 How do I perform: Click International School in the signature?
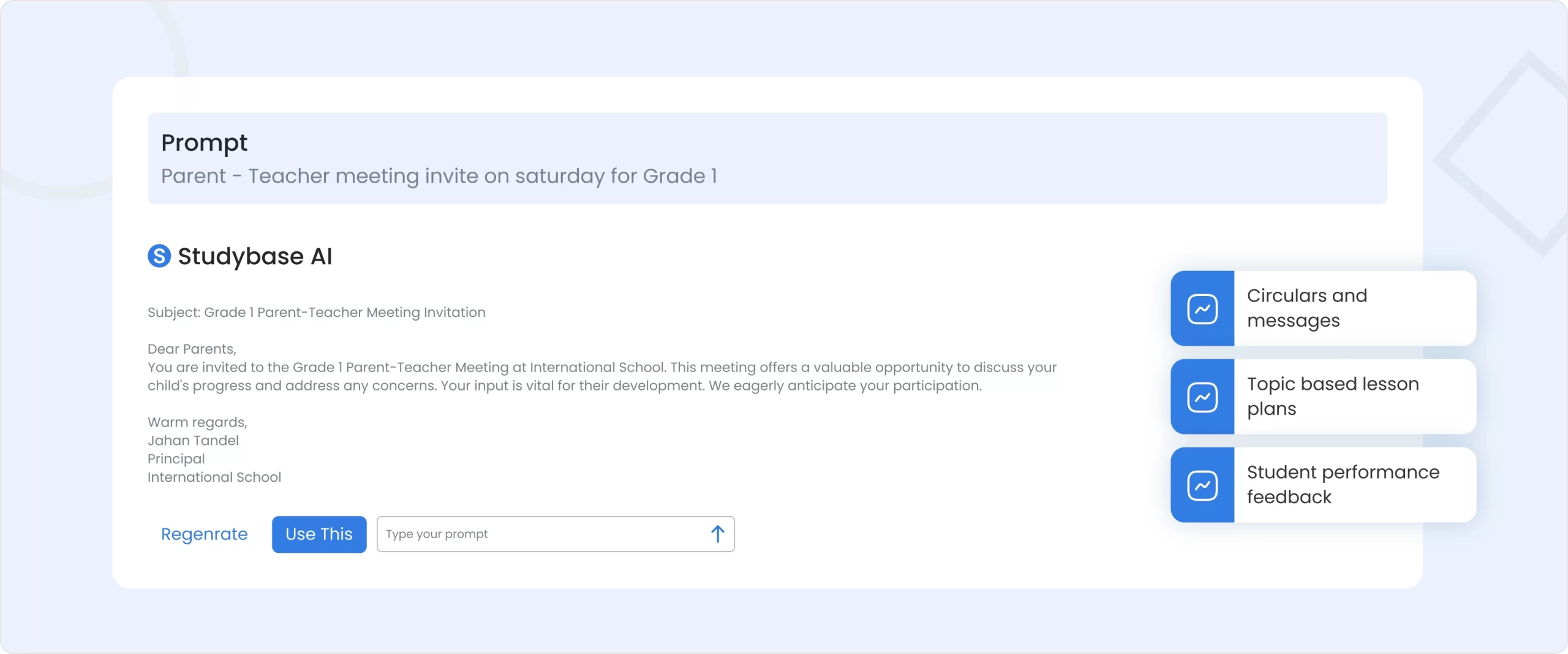[214, 477]
